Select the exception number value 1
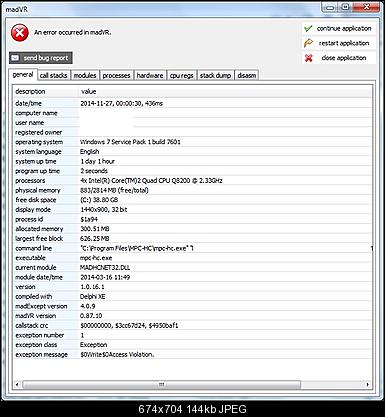The image size is (385, 417). click(x=82, y=335)
